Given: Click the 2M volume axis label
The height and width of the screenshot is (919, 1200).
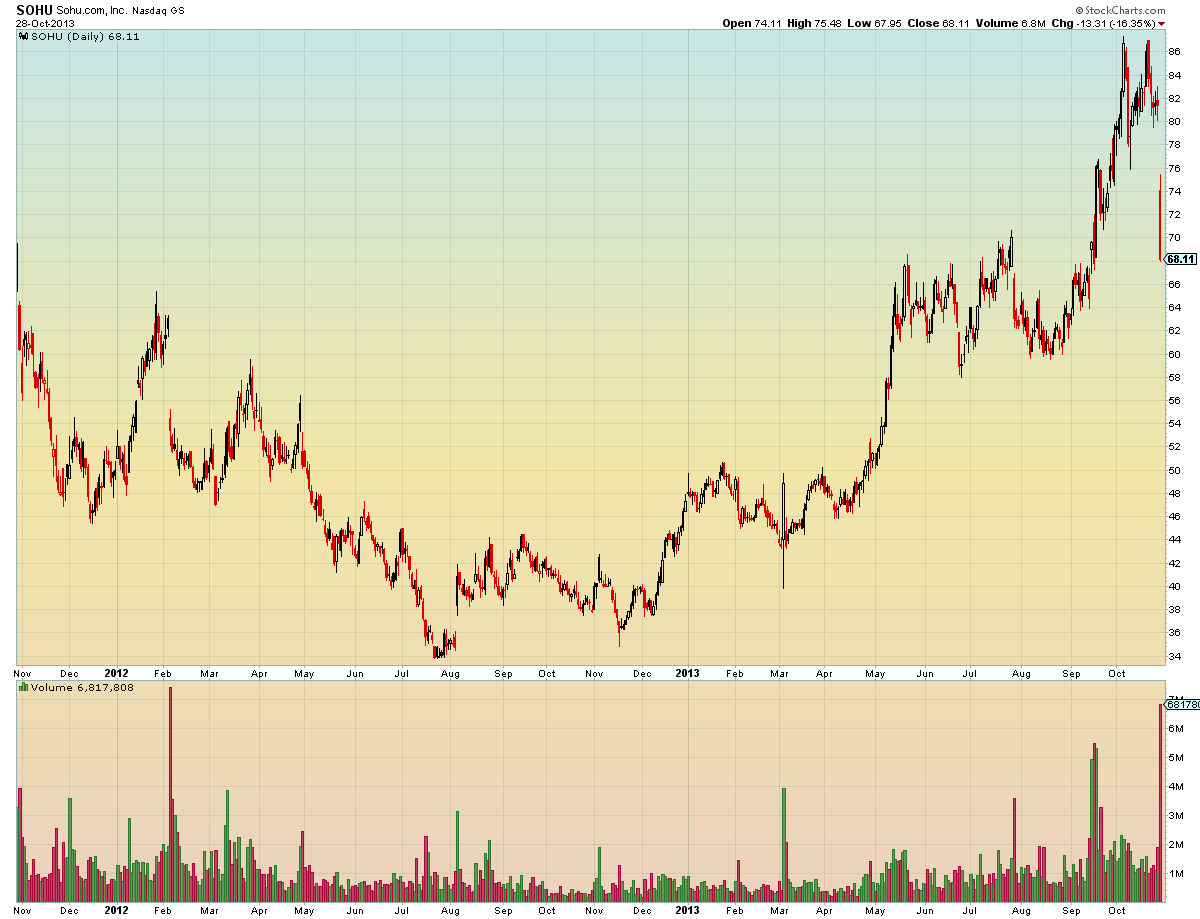Looking at the screenshot, I should [x=1175, y=844].
